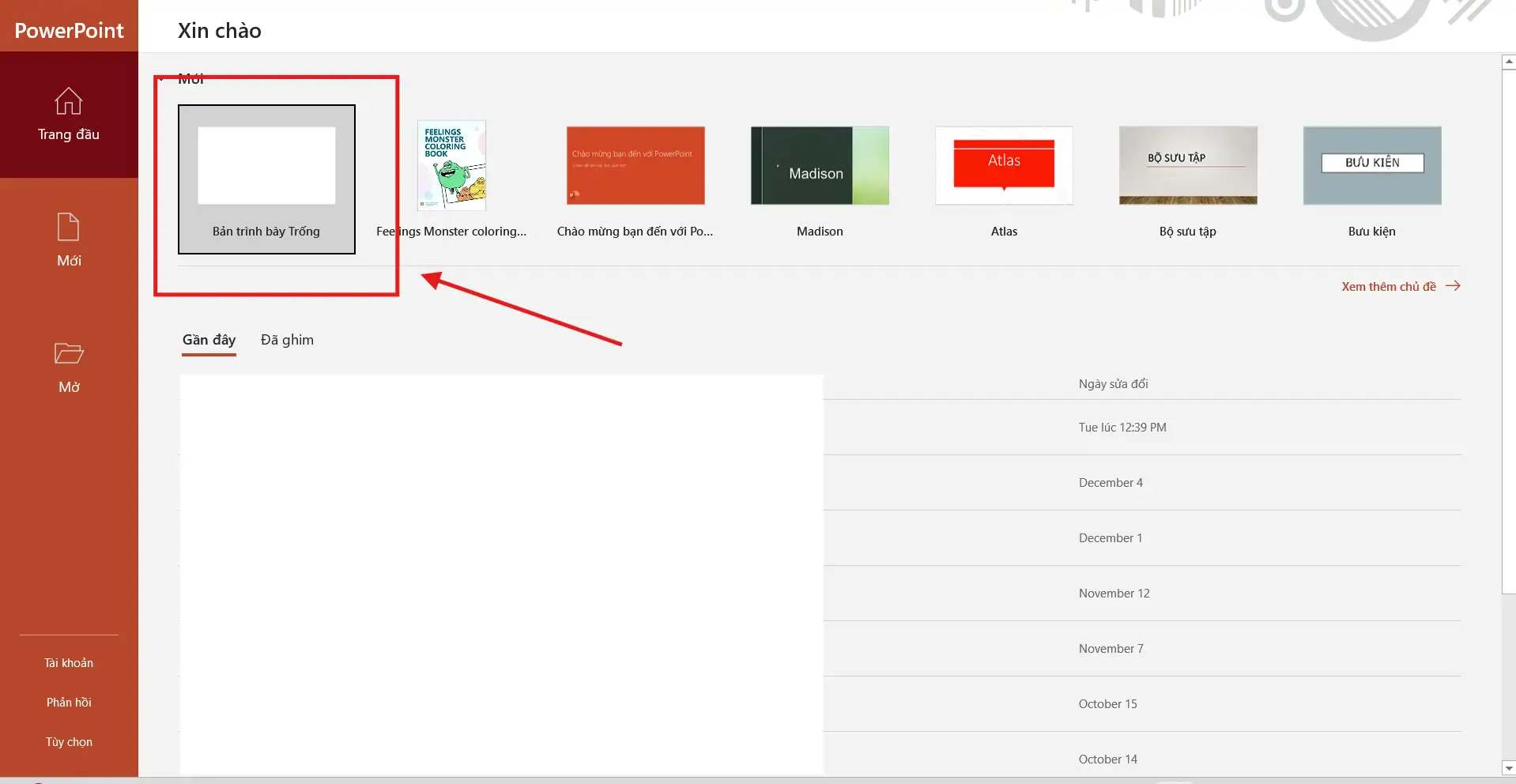1516x784 pixels.
Task: Select the file modified Tue lúc 12:39 PM
Action: point(820,428)
